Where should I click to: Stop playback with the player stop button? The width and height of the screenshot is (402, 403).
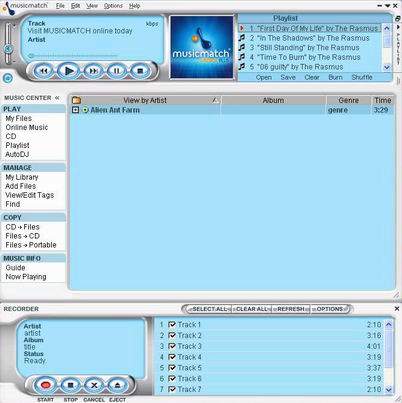(140, 71)
